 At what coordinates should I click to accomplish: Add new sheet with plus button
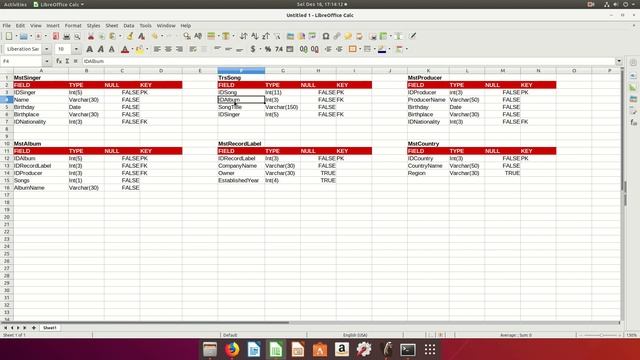pyautogui.click(x=33, y=328)
